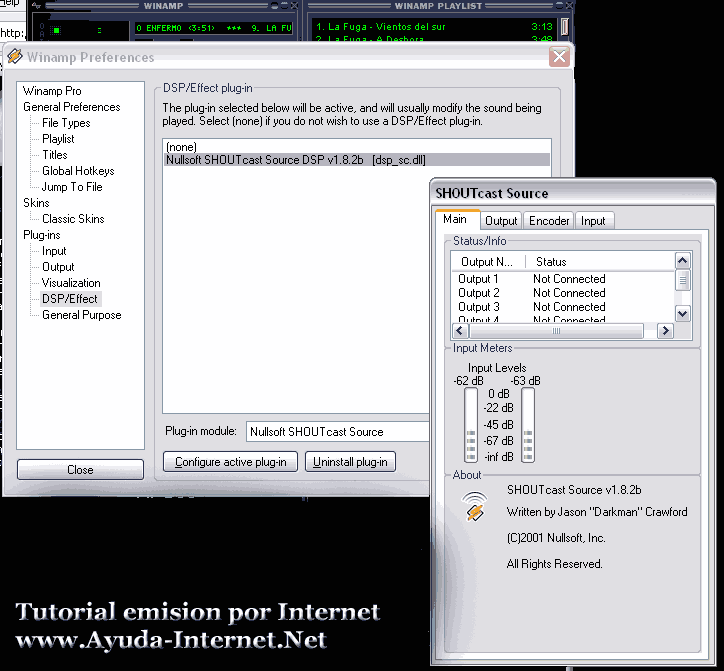Select DSP/Effect in plug-ins tree

click(70, 299)
